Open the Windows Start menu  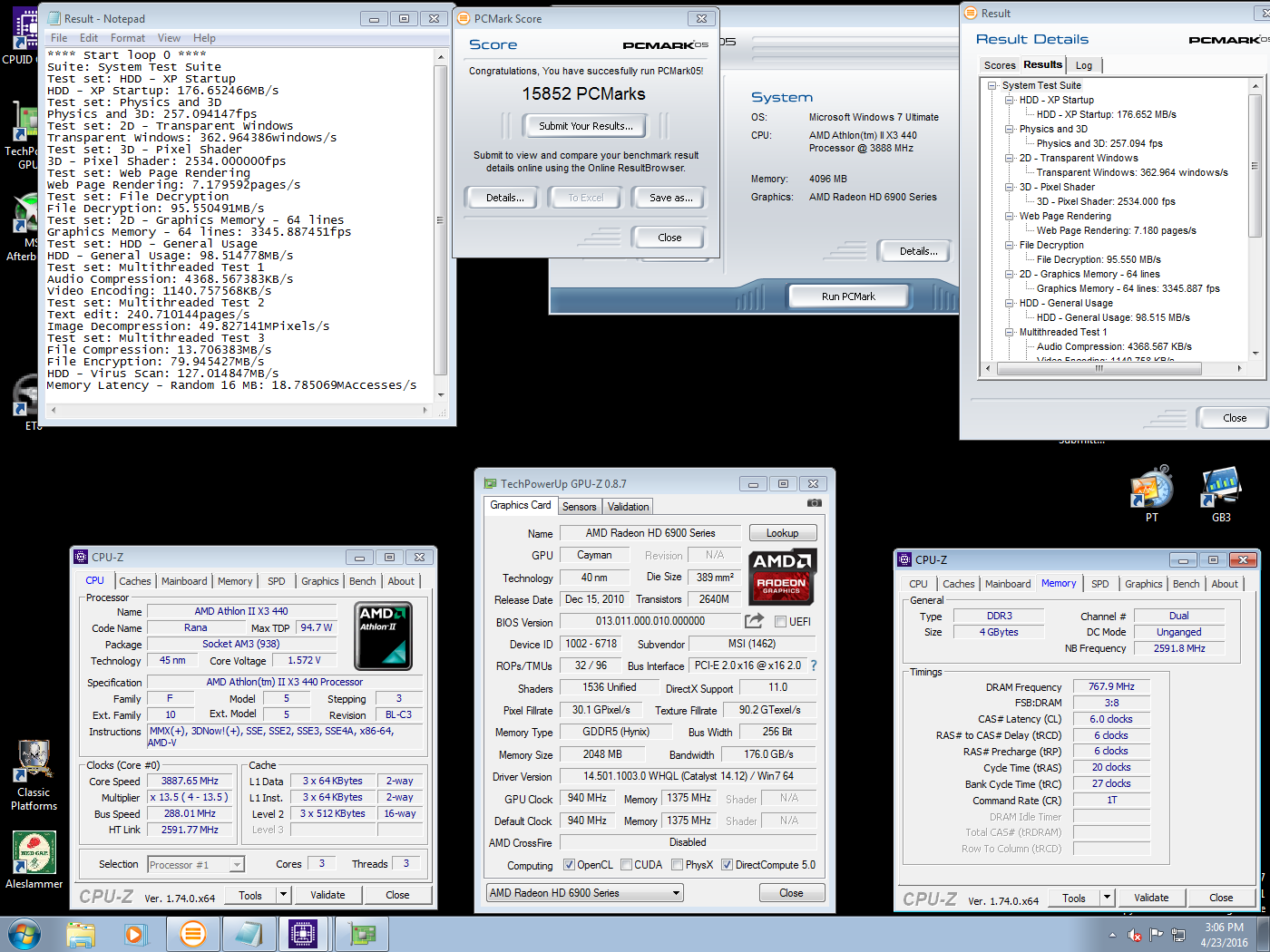[x=24, y=934]
